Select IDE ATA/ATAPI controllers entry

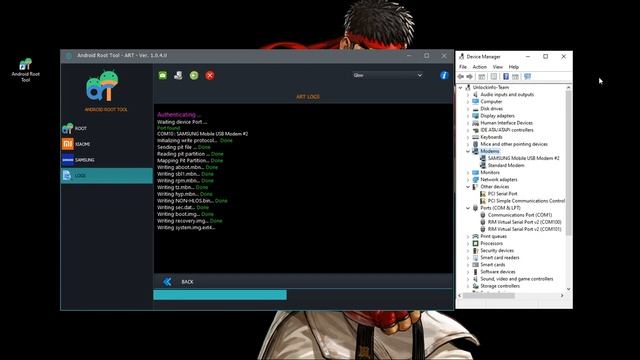[507, 130]
